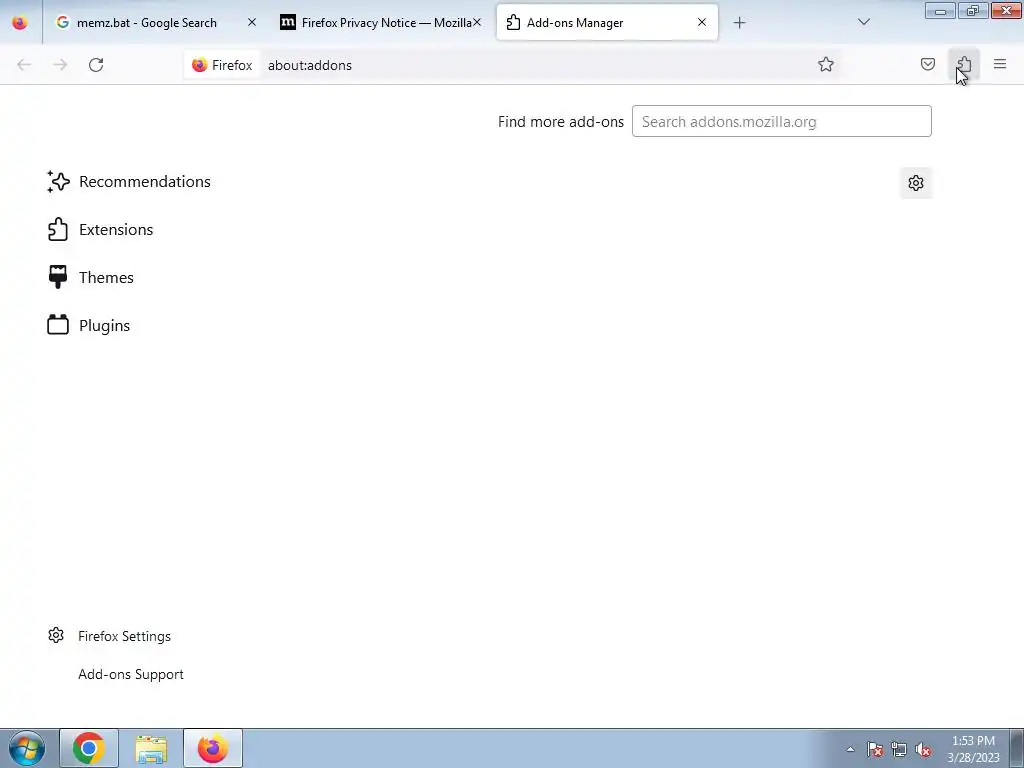Screen dimensions: 1024x768
Task: Open Save to Pocket button
Action: (927, 65)
